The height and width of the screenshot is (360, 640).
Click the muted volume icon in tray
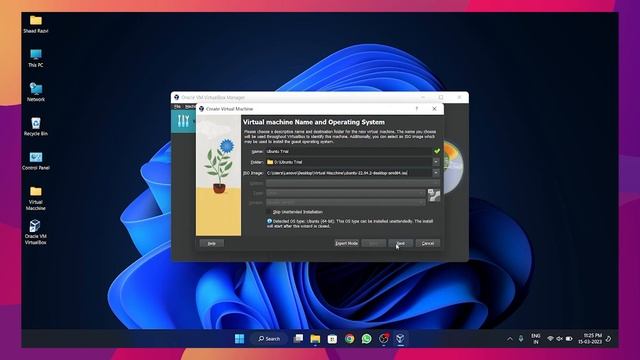[x=560, y=339]
